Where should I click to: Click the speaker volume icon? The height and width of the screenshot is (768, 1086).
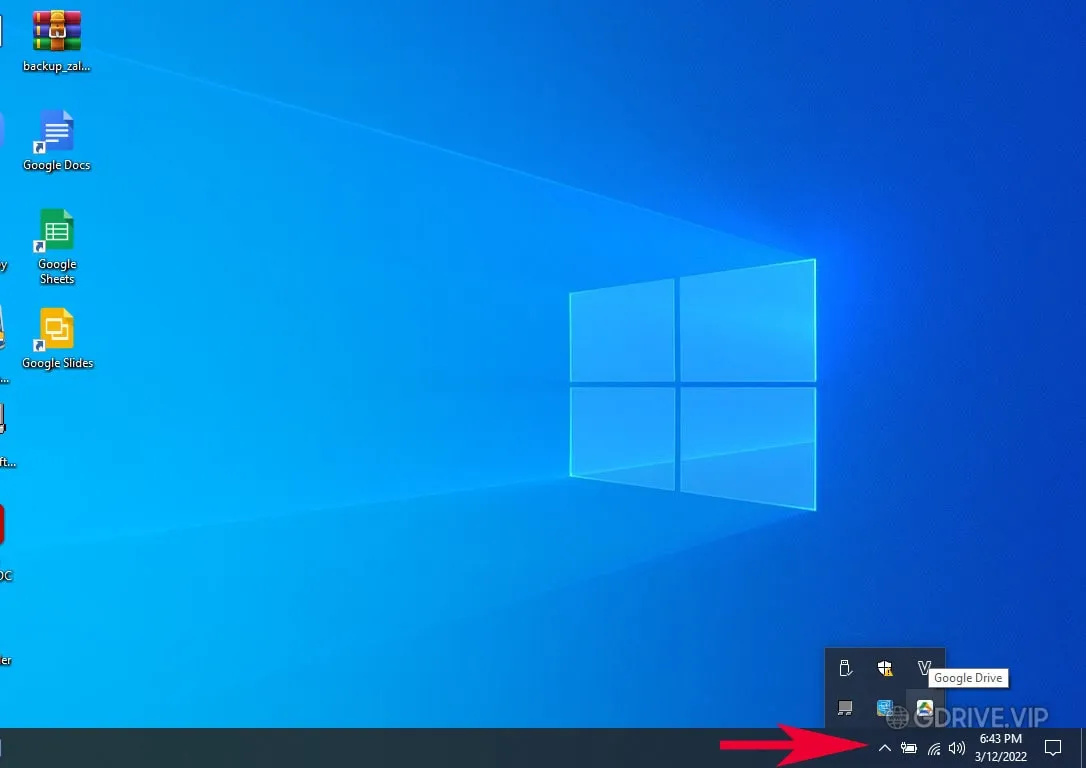pyautogui.click(x=957, y=747)
